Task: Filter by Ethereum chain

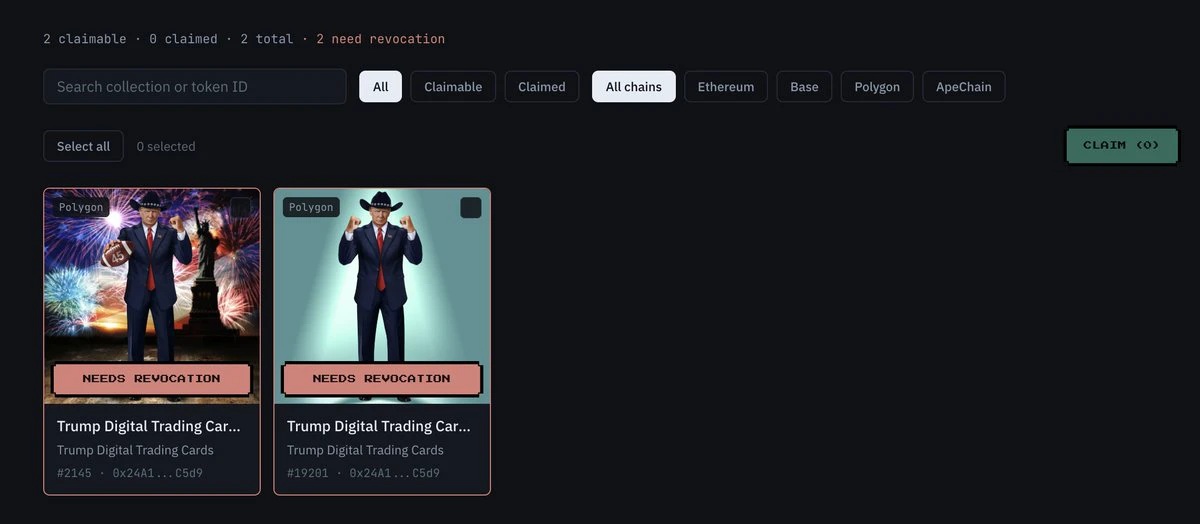Action: coord(726,87)
